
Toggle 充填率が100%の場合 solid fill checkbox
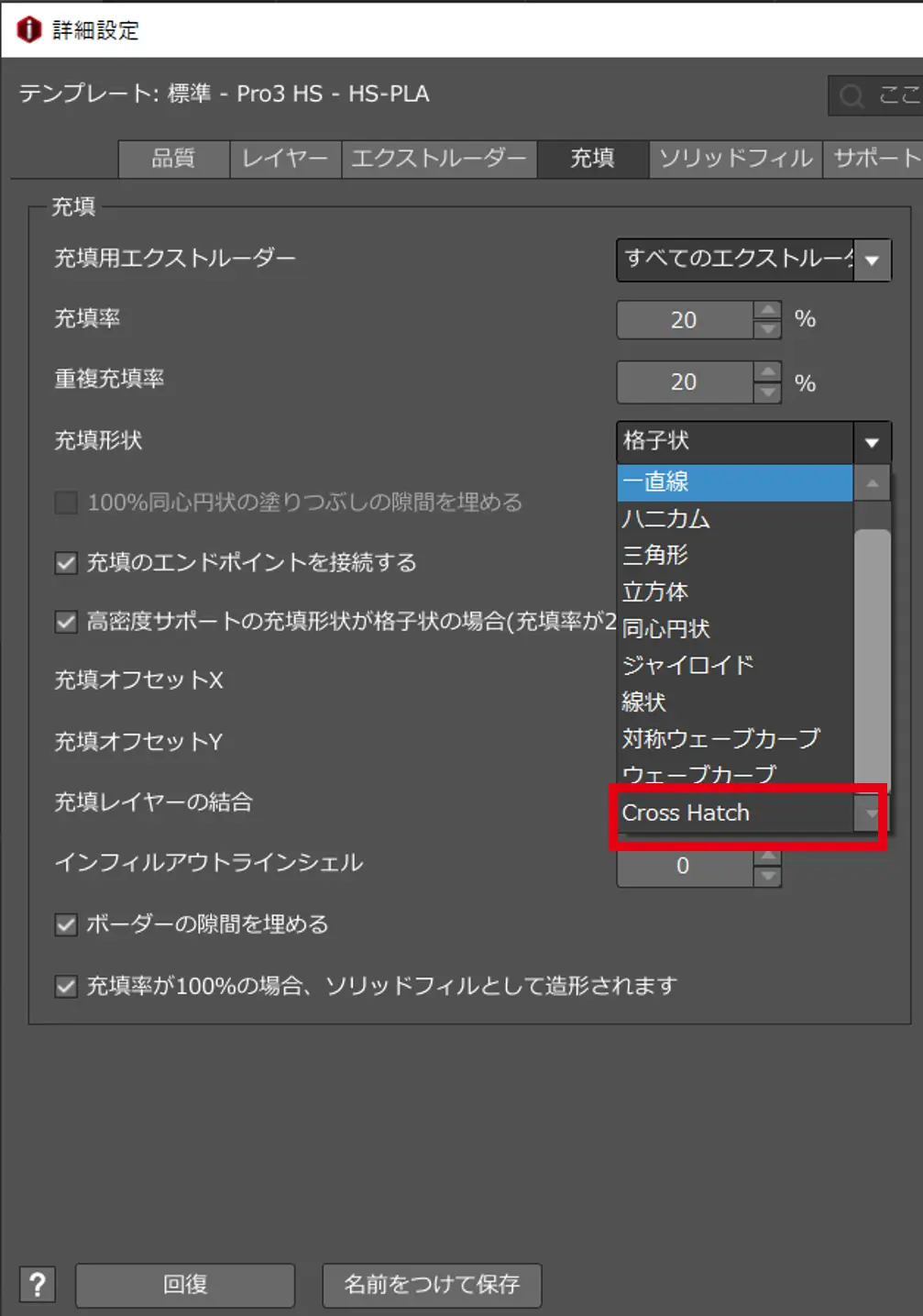click(x=66, y=987)
